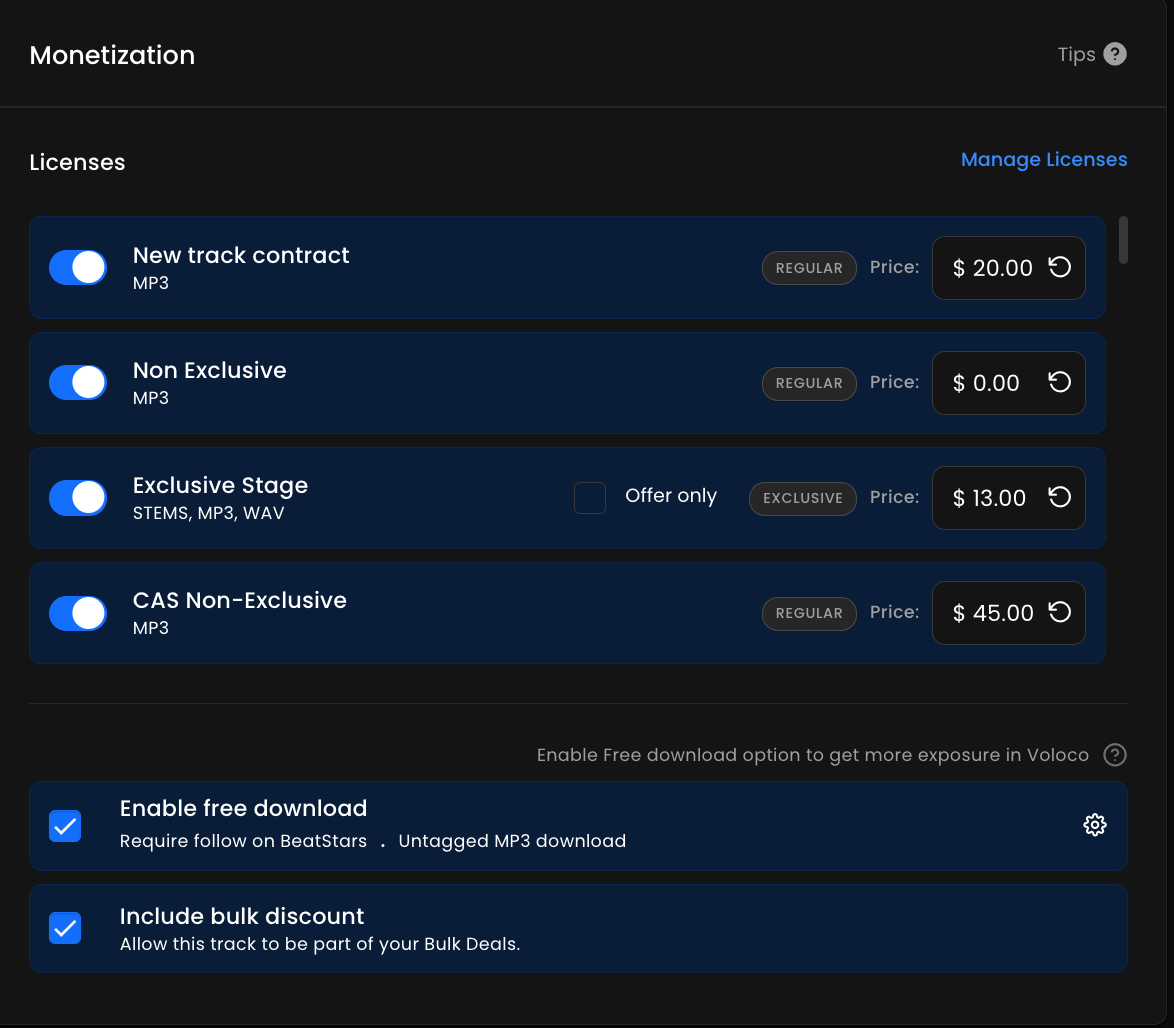Image resolution: width=1174 pixels, height=1028 pixels.
Task: Click the licenses list scrollbar
Action: [1123, 240]
